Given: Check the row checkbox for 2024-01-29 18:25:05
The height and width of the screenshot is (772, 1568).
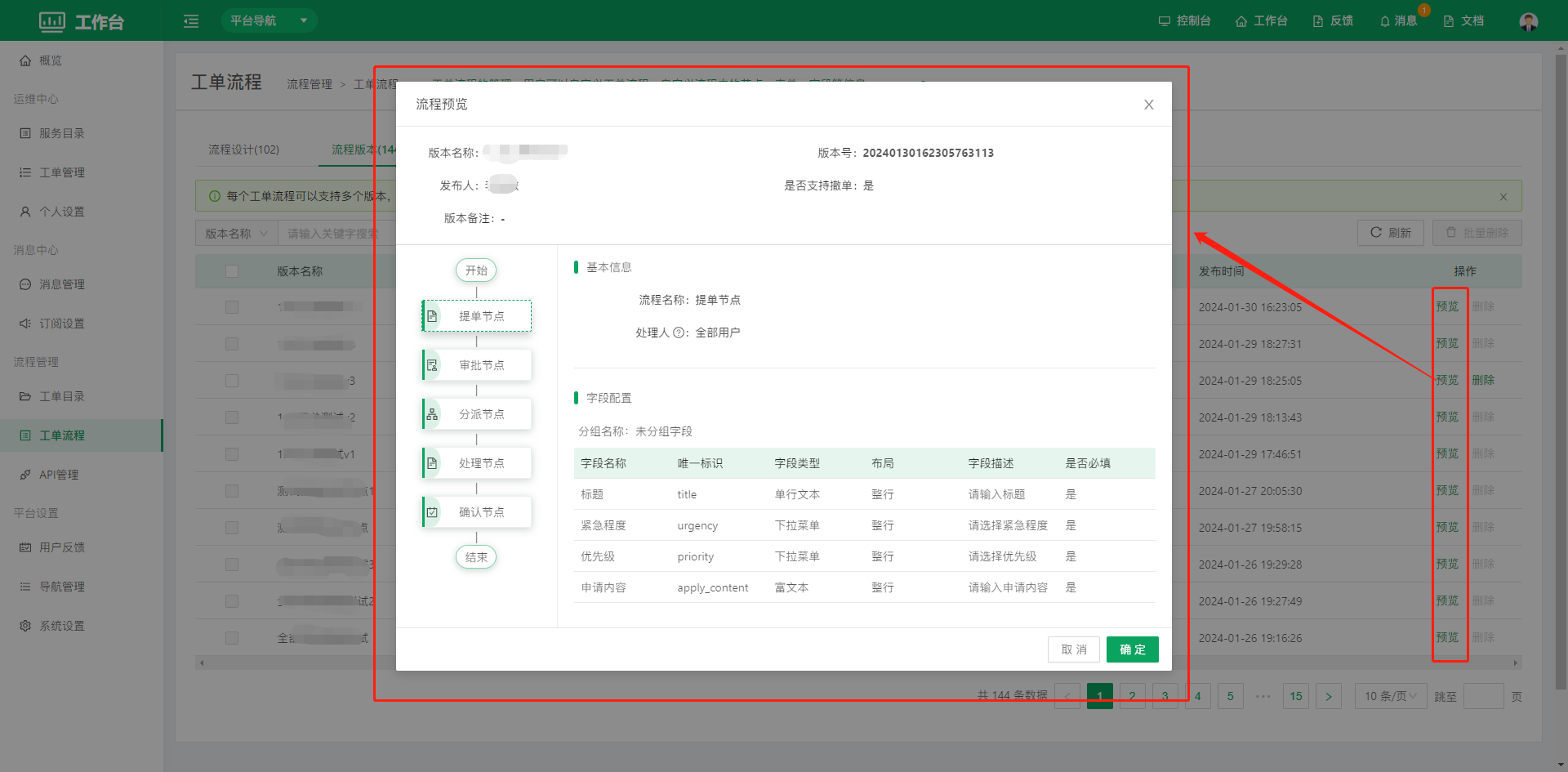Looking at the screenshot, I should [232, 381].
